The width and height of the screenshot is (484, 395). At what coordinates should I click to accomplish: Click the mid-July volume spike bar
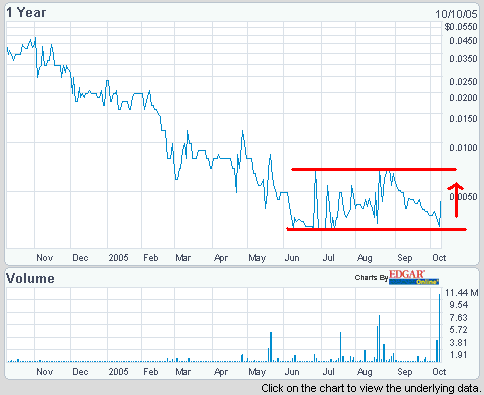pyautogui.click(x=340, y=347)
